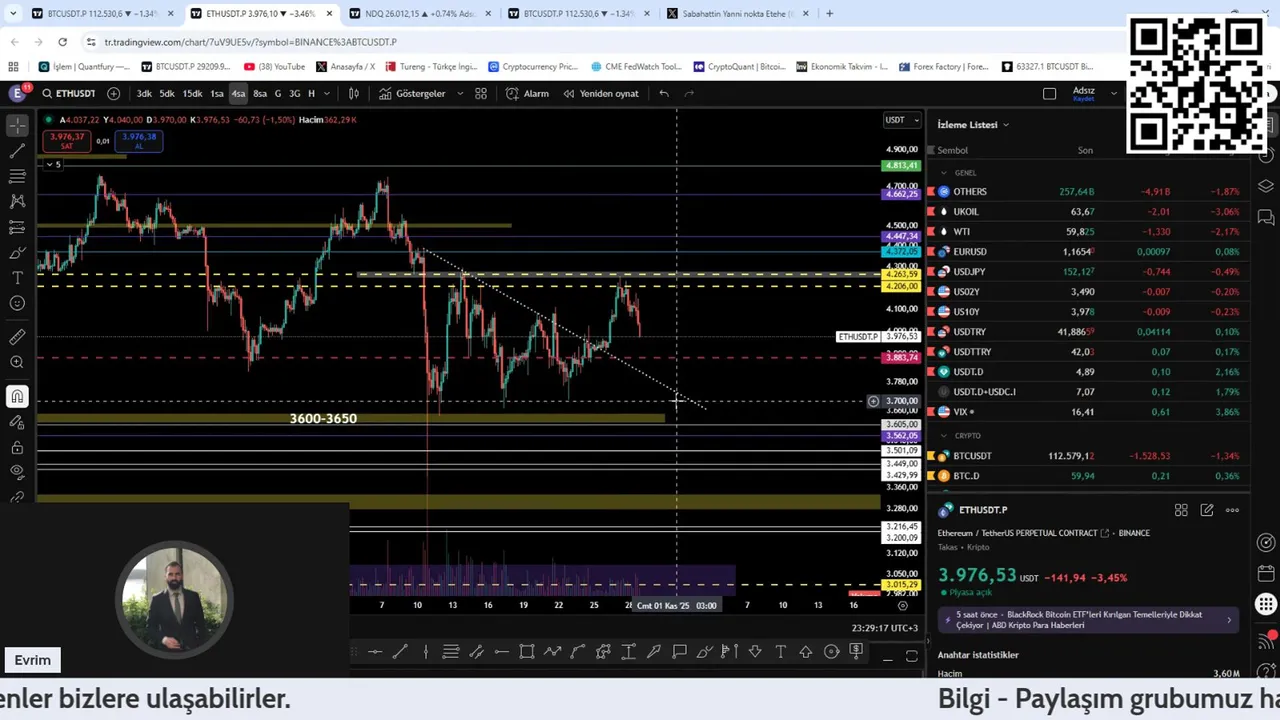Toggle hide all drawings eye icon
The height and width of the screenshot is (720, 1280).
tap(17, 472)
